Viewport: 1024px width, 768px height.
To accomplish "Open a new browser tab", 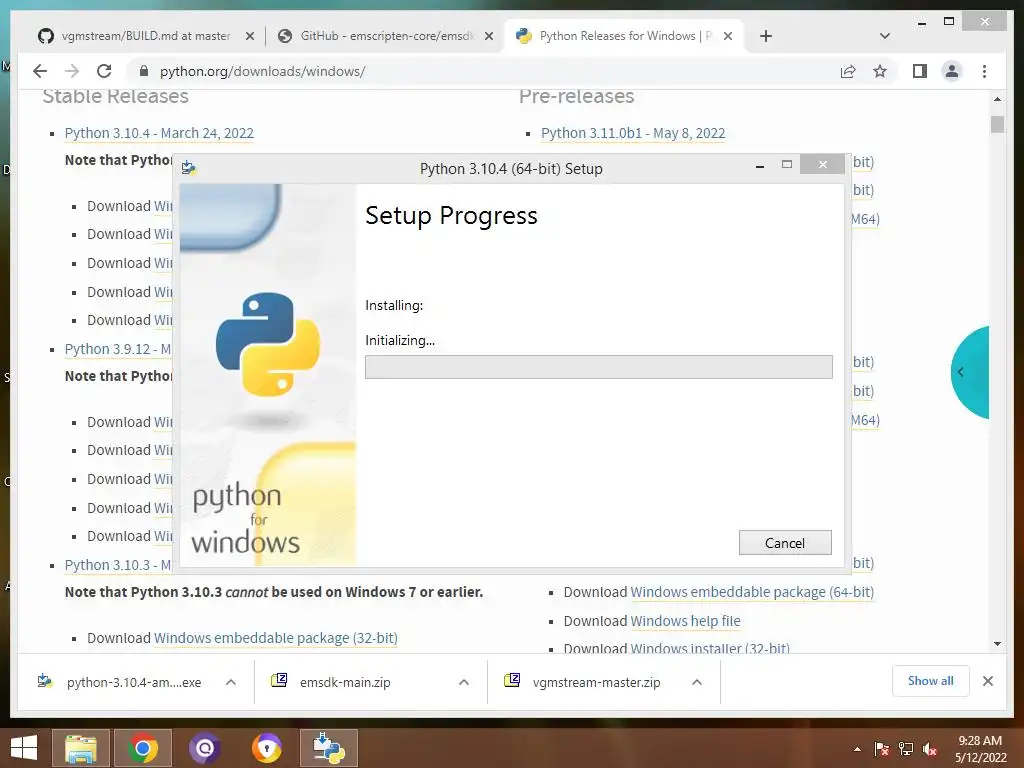I will tap(766, 36).
